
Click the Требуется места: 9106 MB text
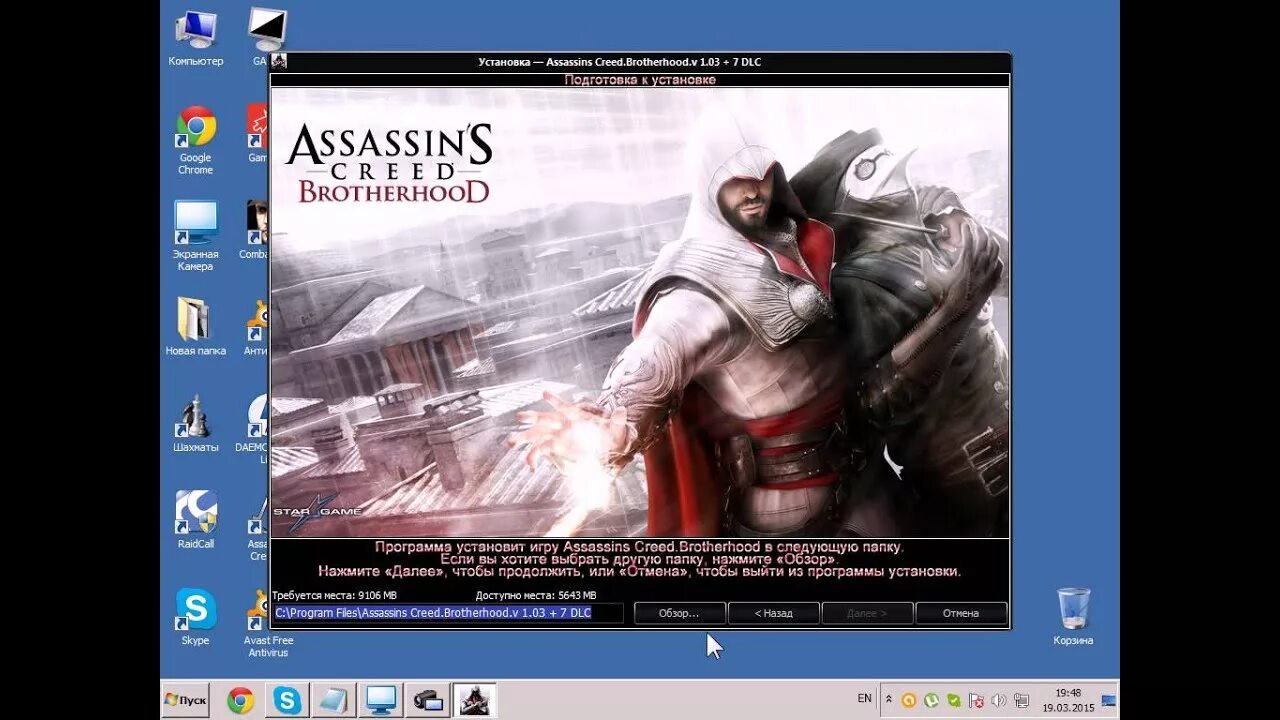(334, 595)
